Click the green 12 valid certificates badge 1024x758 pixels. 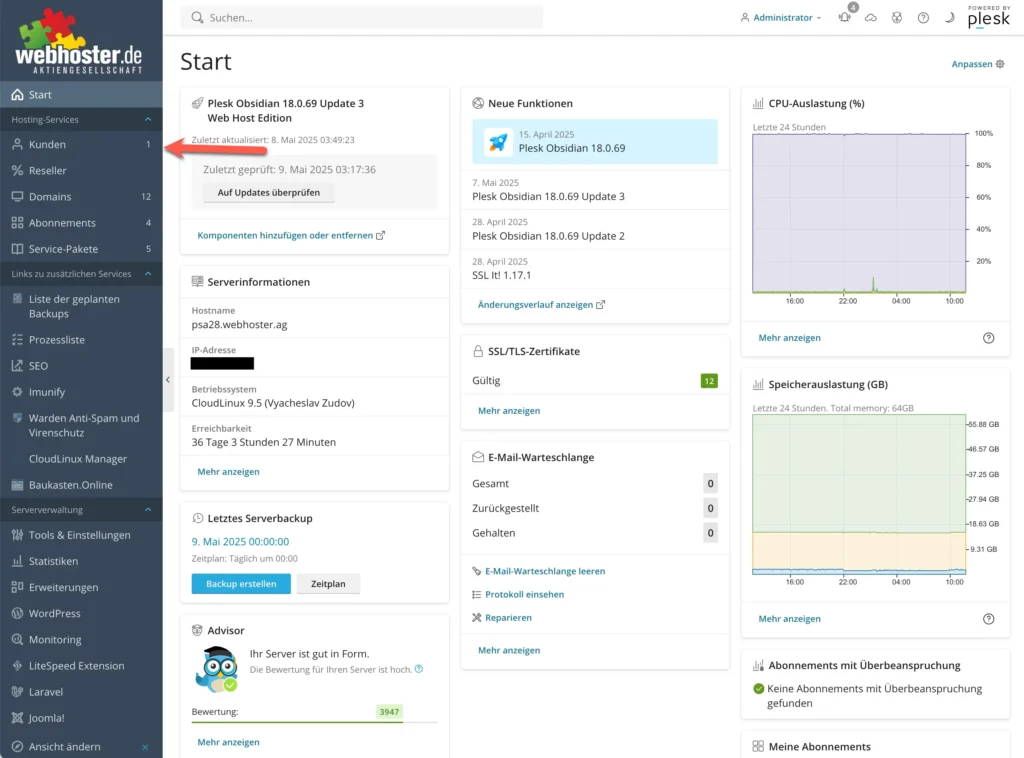point(709,381)
